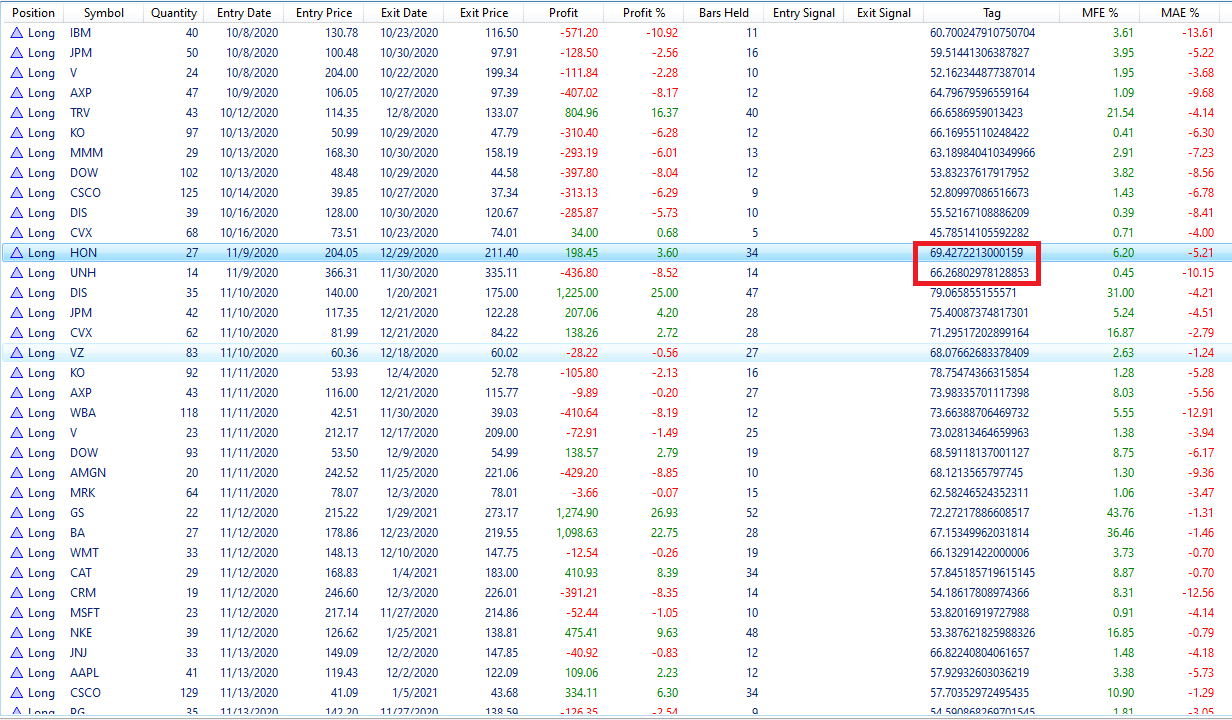The height and width of the screenshot is (720, 1232).
Task: Select the position triangle icon for WBA
Action: click(x=16, y=413)
